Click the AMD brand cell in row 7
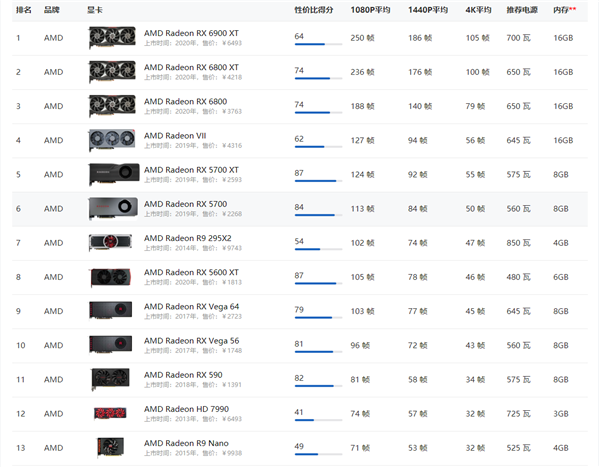The height and width of the screenshot is (467, 600). click(x=54, y=243)
